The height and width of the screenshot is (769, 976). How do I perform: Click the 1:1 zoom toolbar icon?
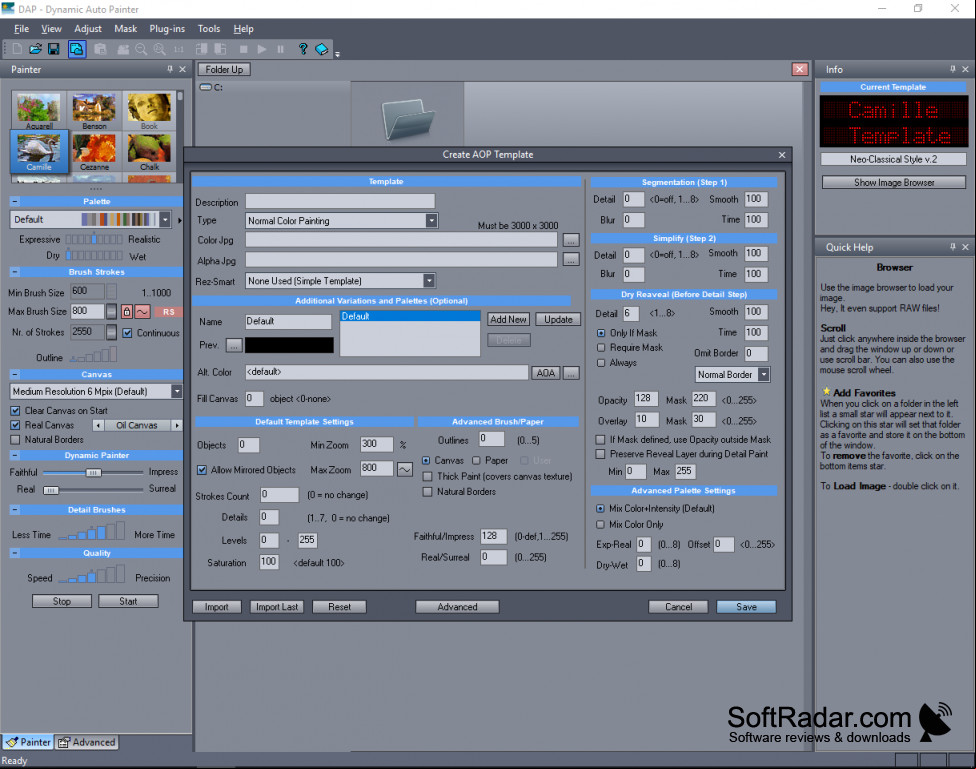coord(179,49)
